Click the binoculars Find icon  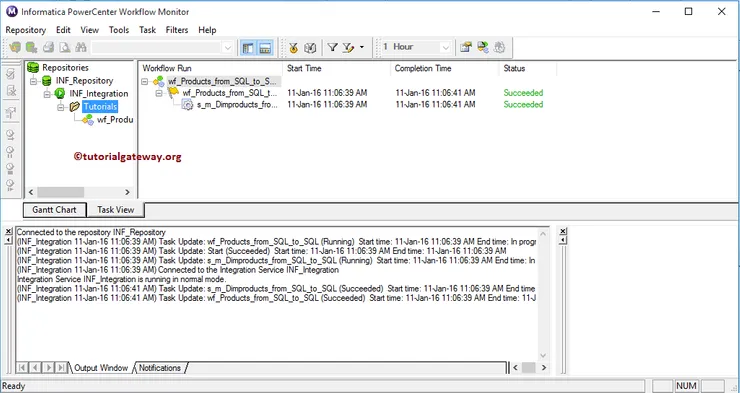pyautogui.click(x=81, y=47)
